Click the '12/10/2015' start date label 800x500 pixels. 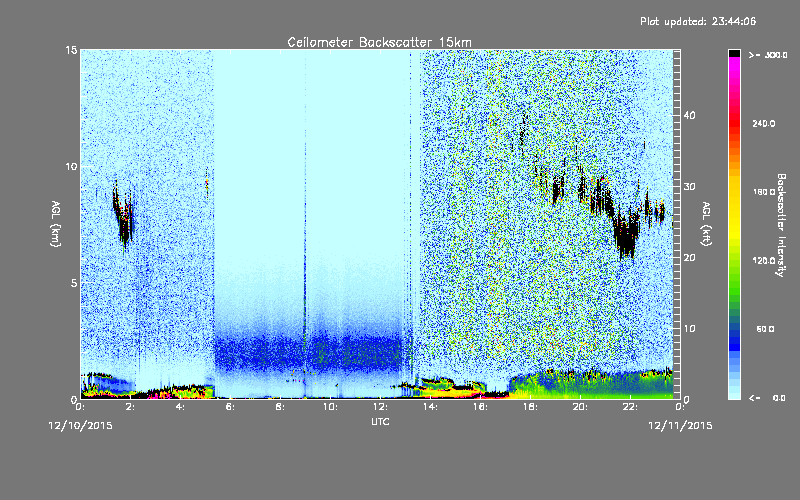80,426
